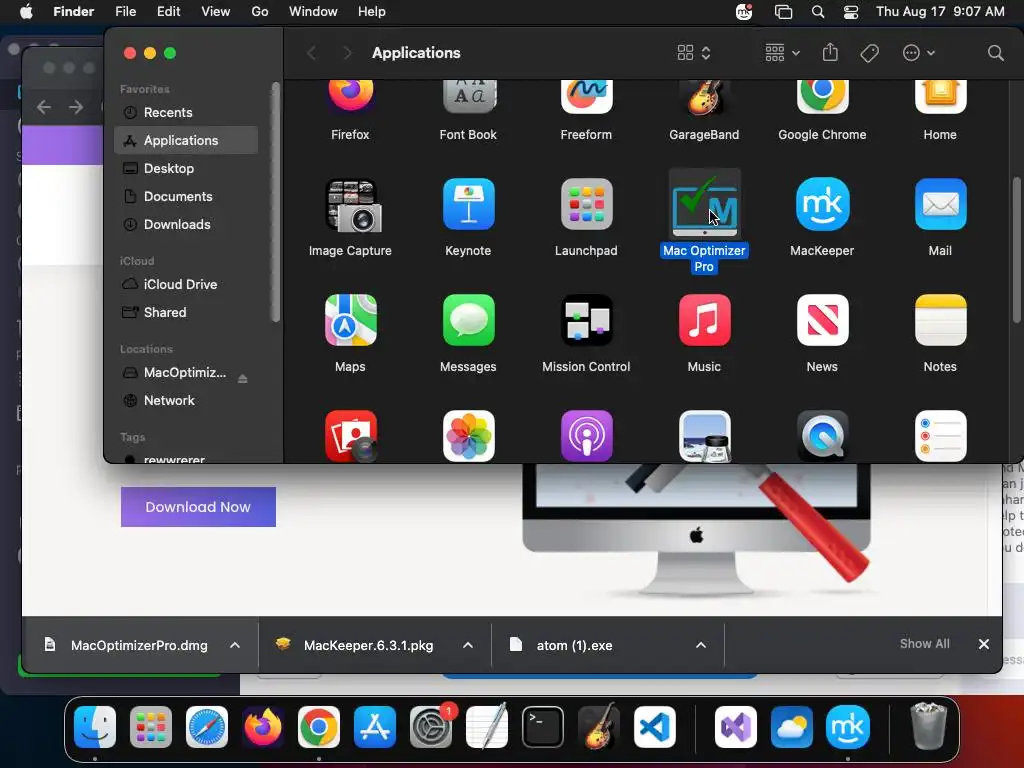
Task: Select the Launchpad app icon in Finder
Action: [586, 204]
